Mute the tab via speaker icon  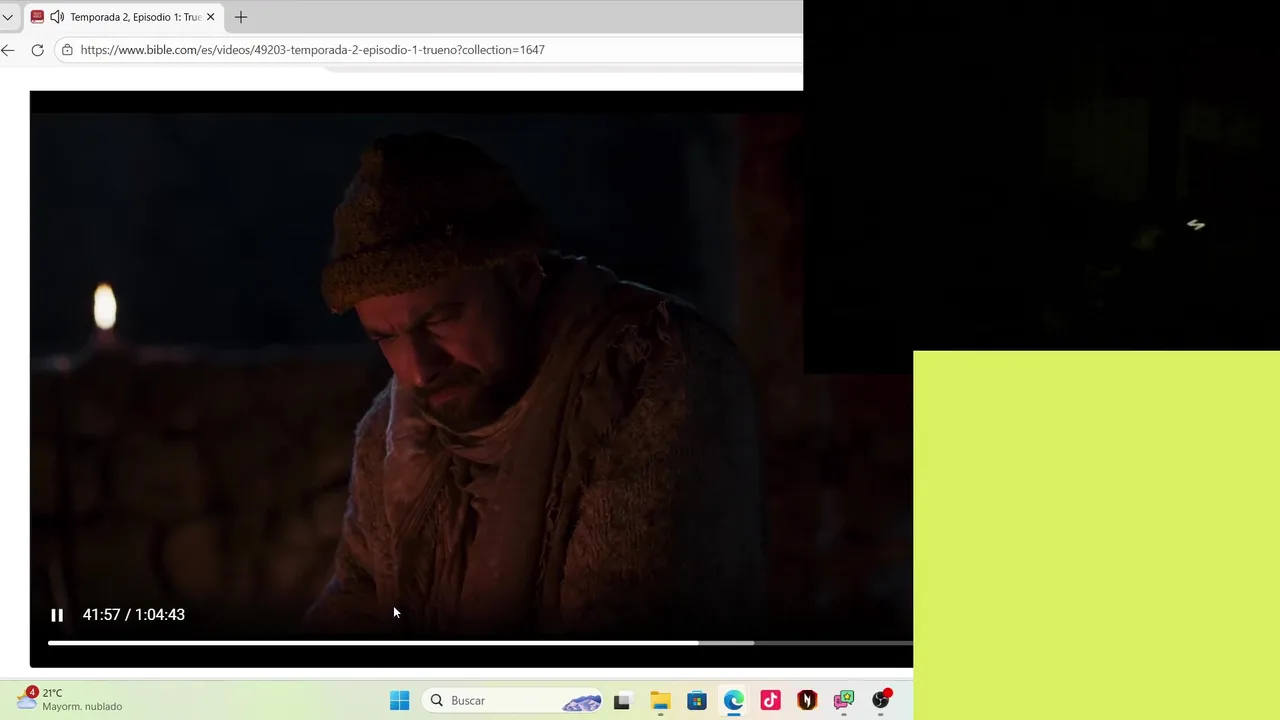coord(57,17)
